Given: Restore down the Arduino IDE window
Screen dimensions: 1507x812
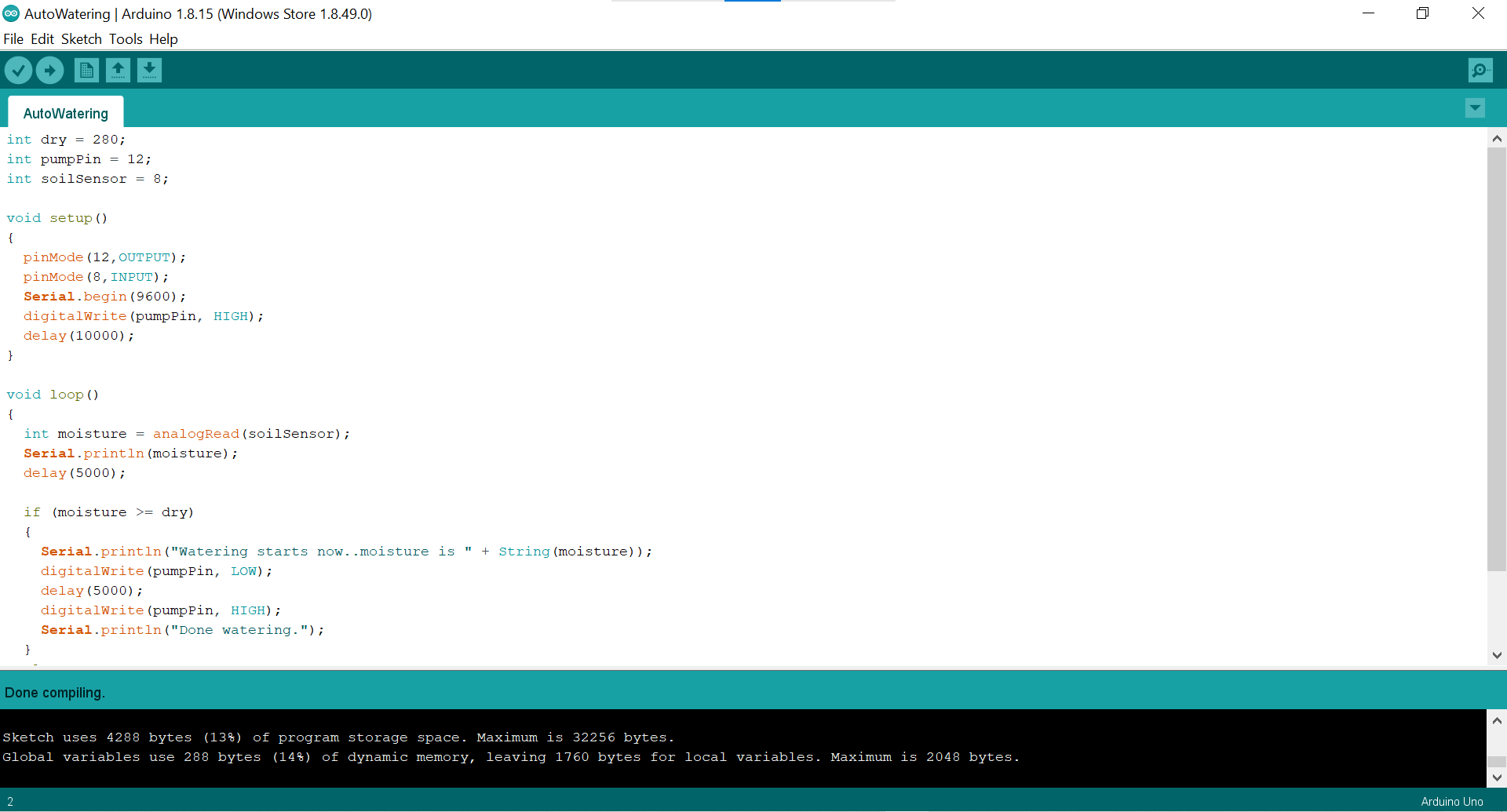Looking at the screenshot, I should [x=1422, y=13].
